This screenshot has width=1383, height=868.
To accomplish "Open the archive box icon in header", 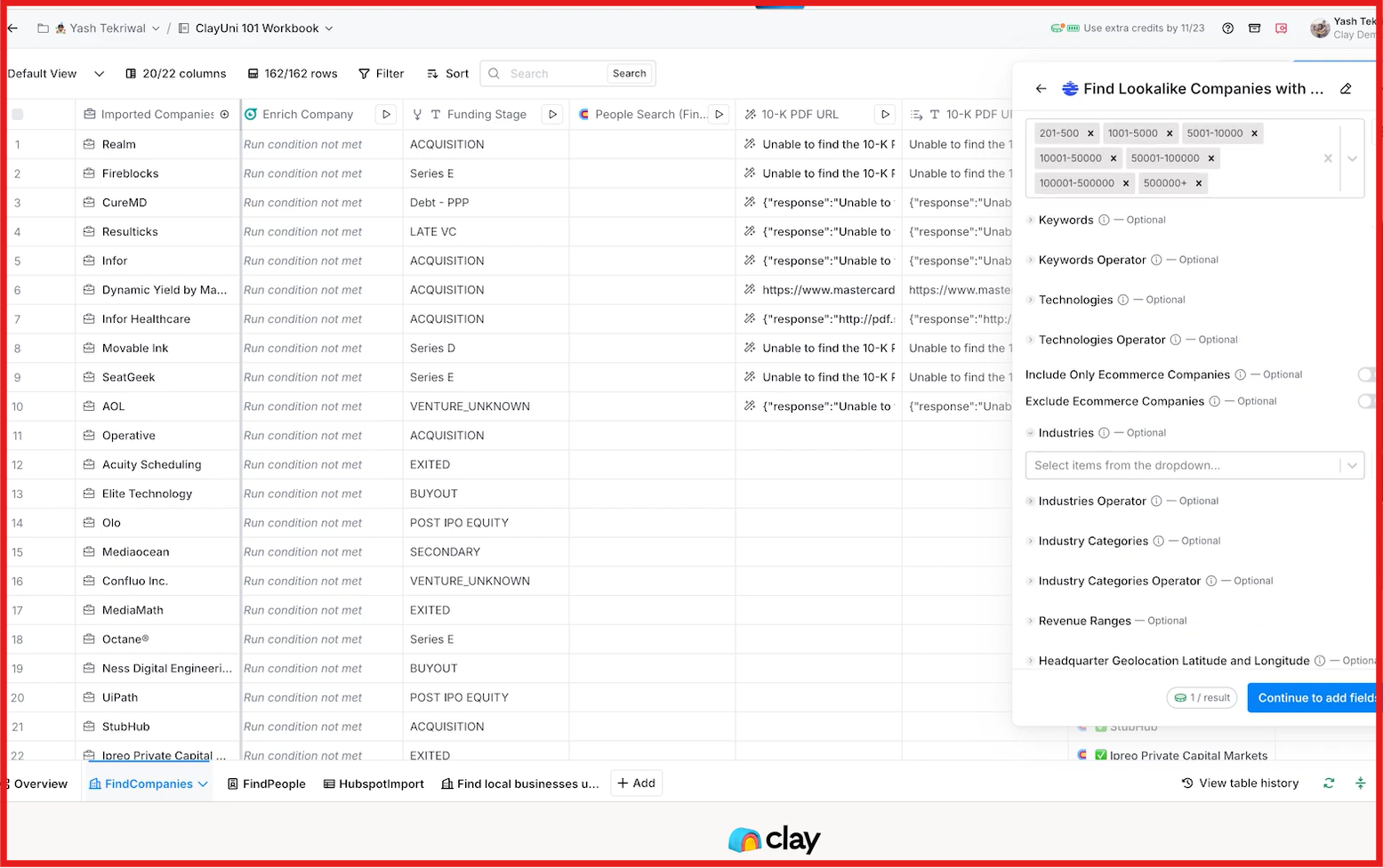I will (1254, 28).
